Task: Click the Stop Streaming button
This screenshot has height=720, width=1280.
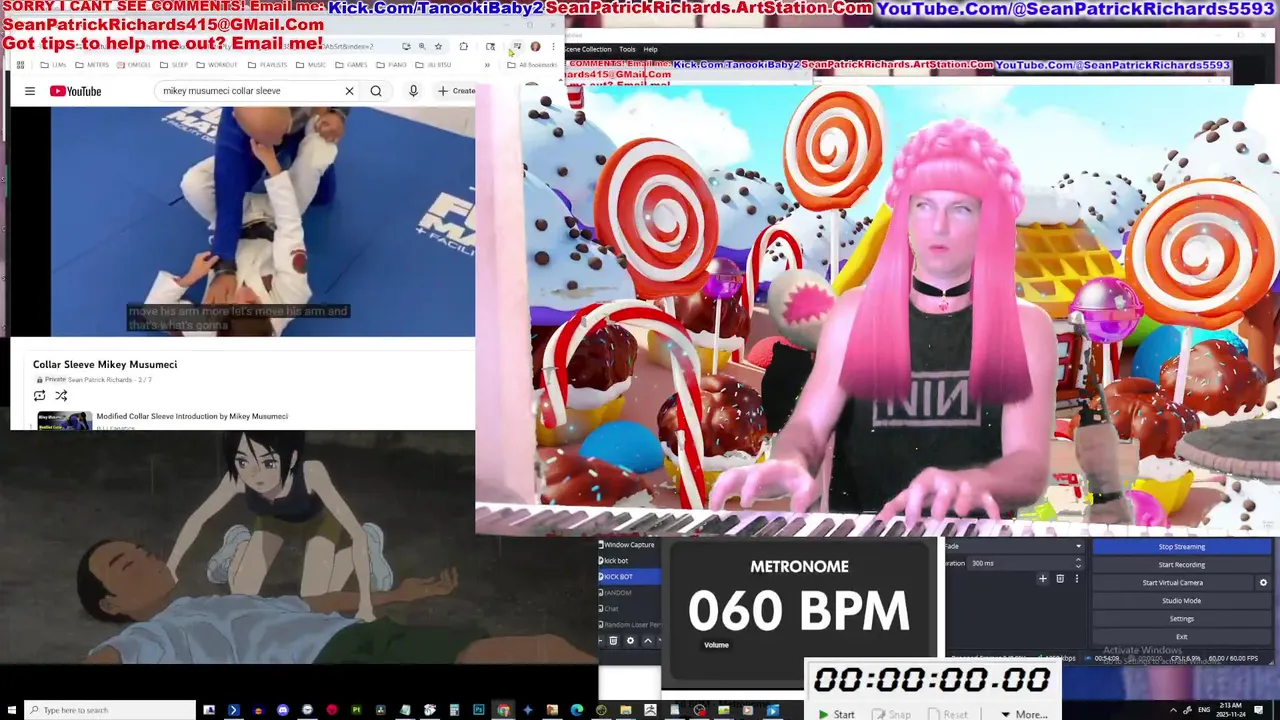Action: tap(1181, 547)
